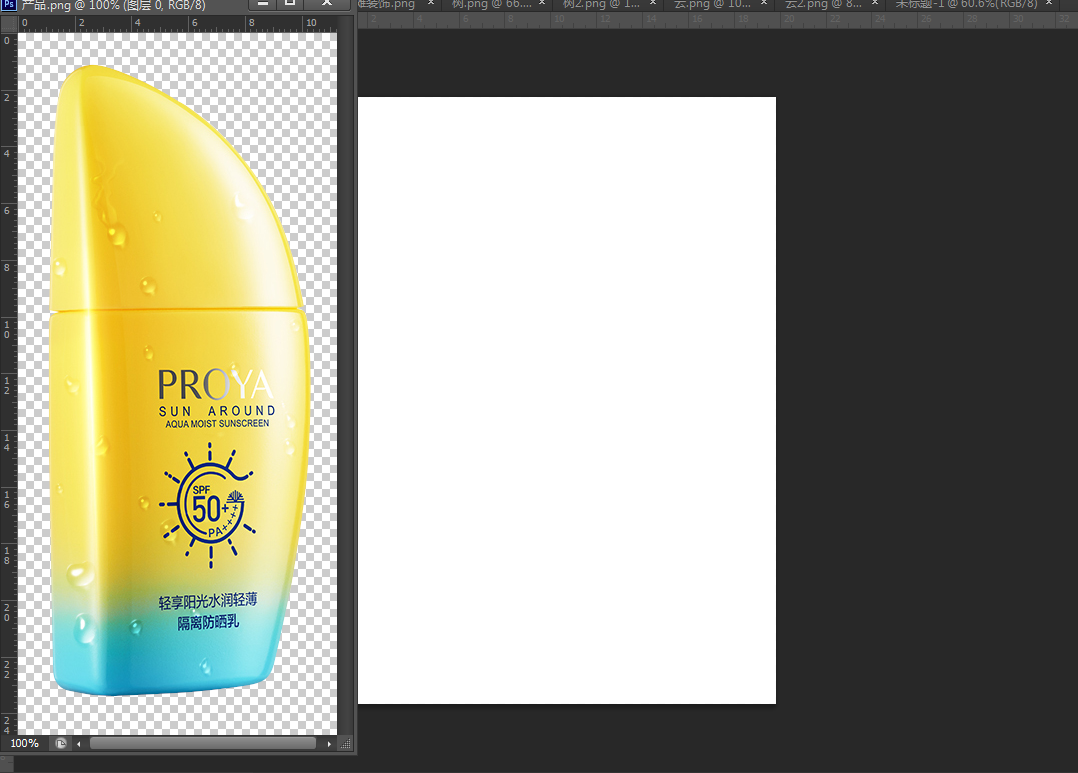Close the 云.png document tab
Image resolution: width=1078 pixels, height=773 pixels.
pyautogui.click(x=763, y=3)
